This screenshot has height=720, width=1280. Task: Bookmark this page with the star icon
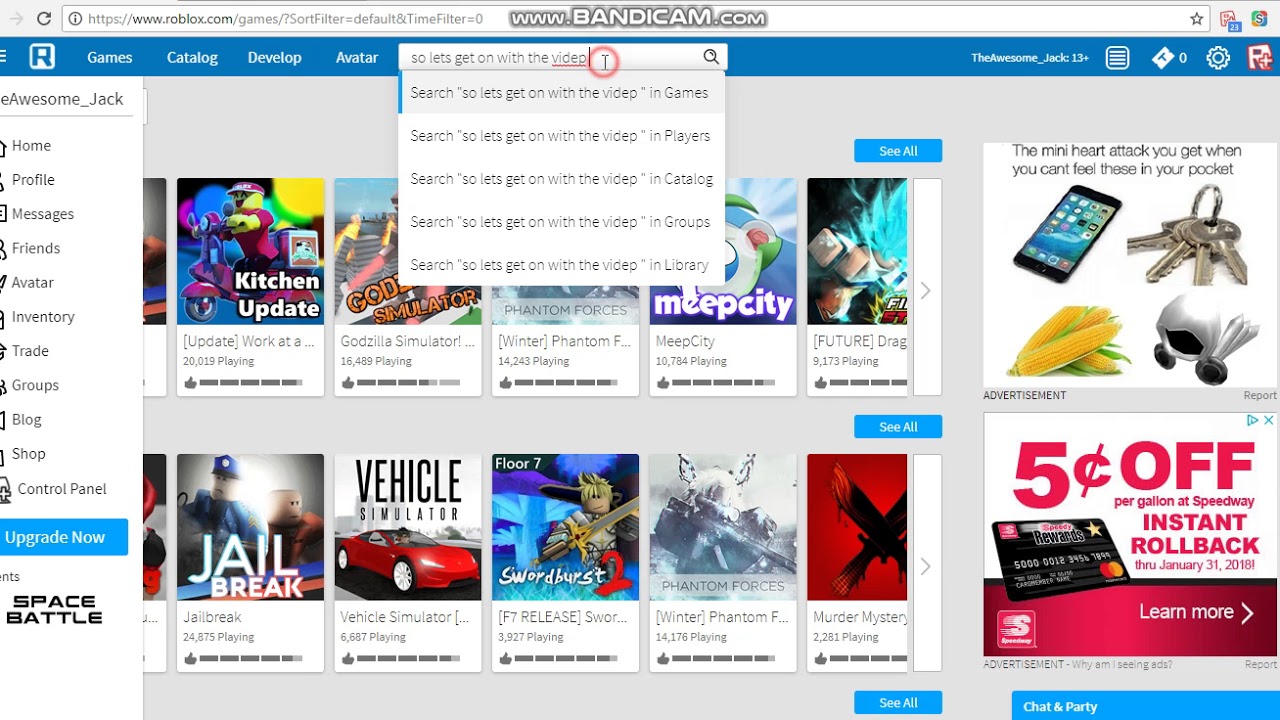click(x=1196, y=18)
